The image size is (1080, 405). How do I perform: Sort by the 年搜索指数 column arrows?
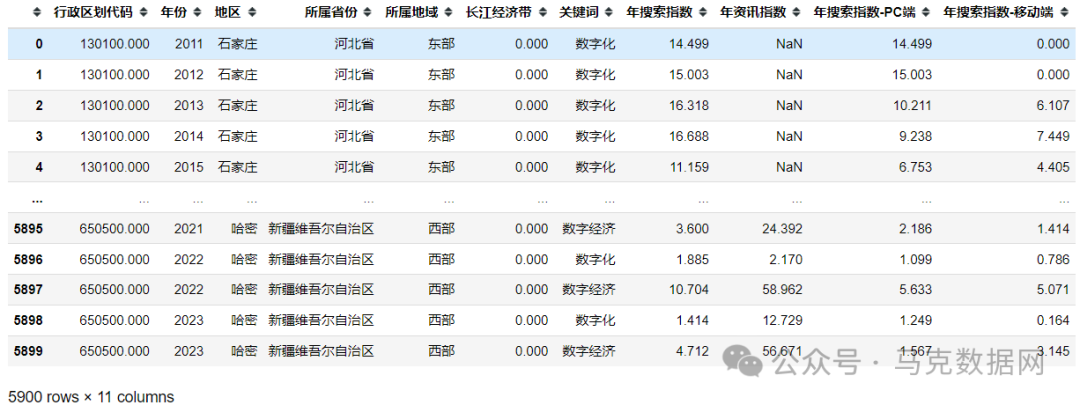[703, 12]
